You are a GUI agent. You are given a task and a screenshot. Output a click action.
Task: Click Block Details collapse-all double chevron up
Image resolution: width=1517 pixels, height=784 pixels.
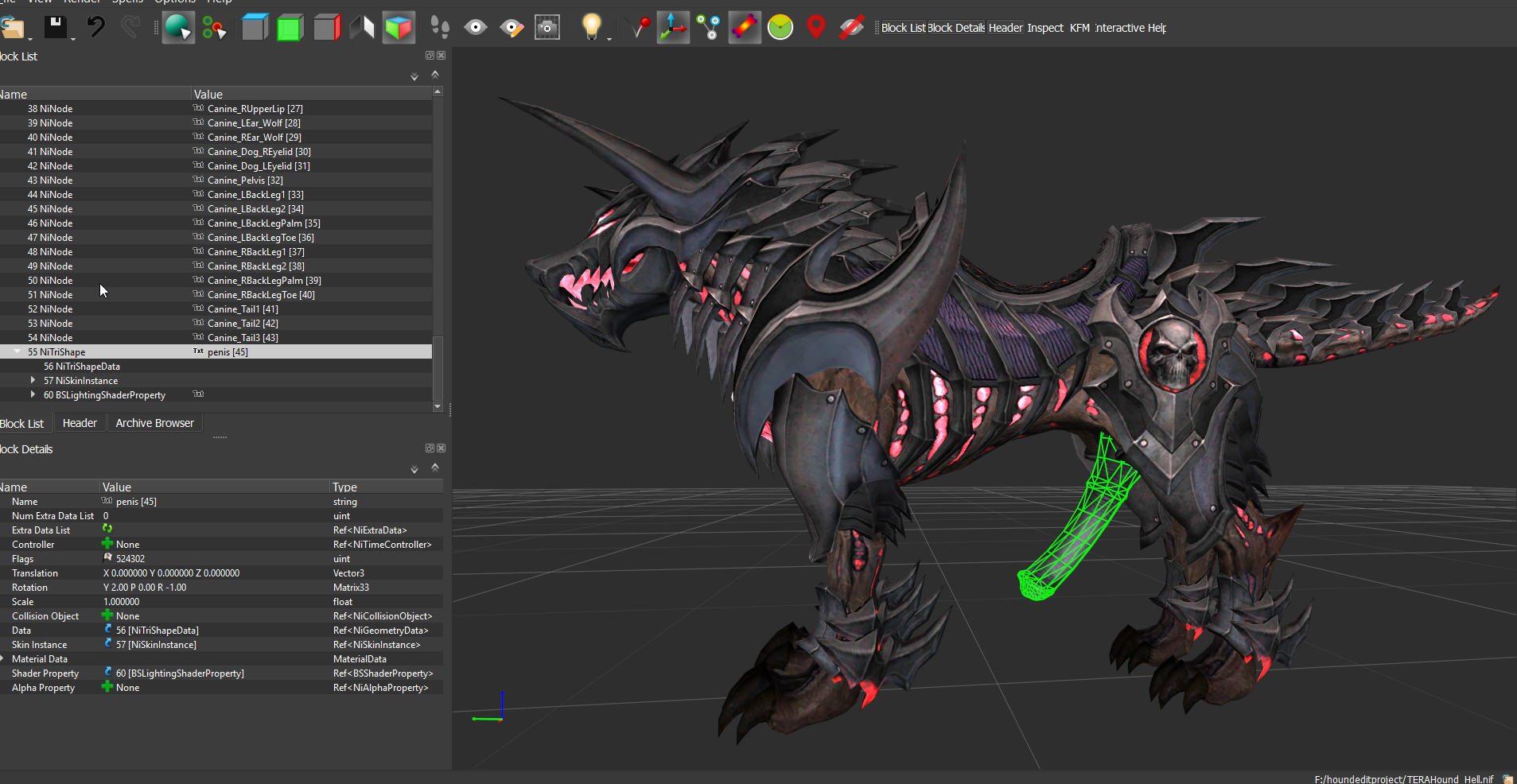point(435,467)
